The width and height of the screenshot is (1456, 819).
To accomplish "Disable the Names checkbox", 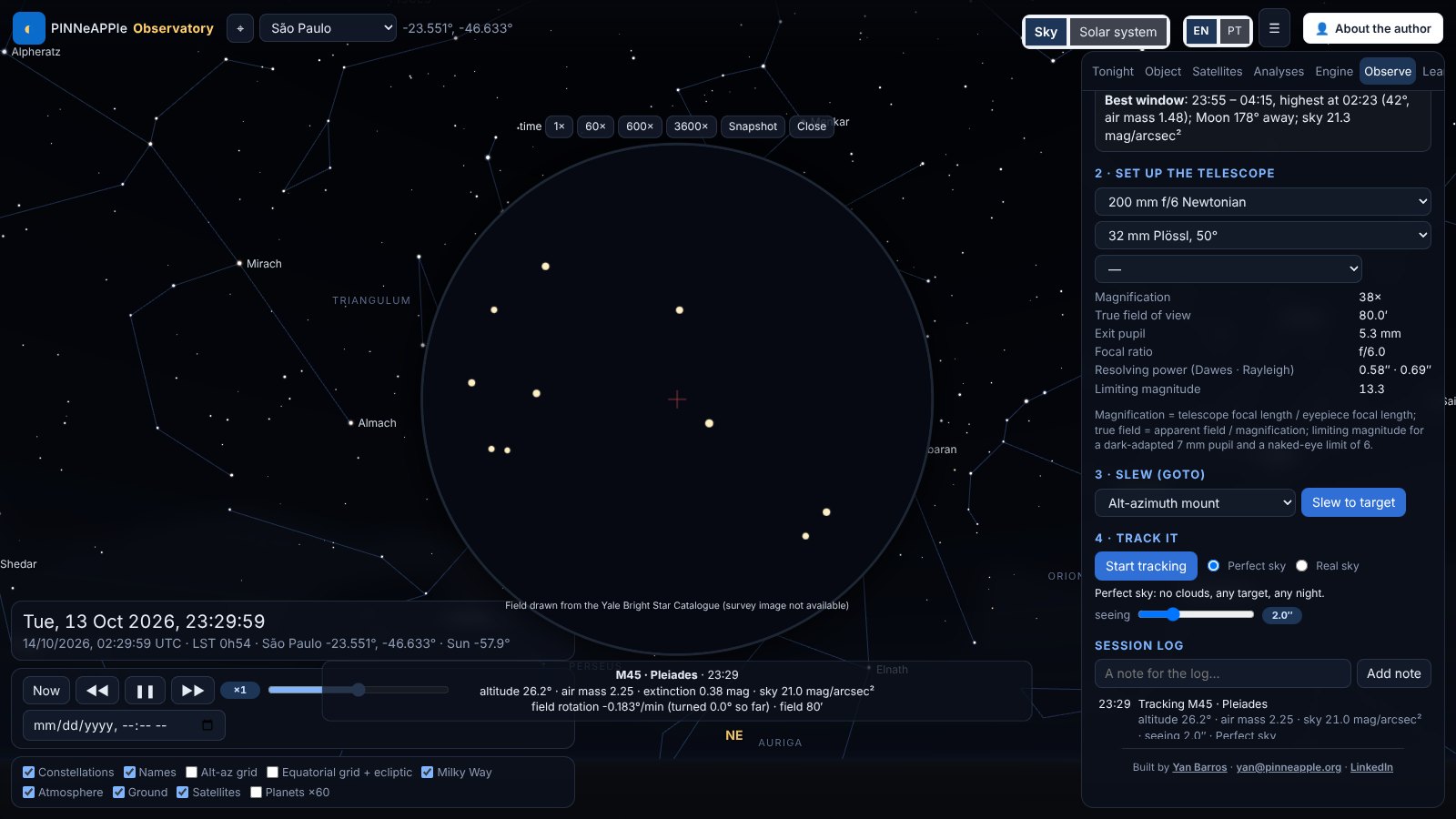I will [x=129, y=772].
